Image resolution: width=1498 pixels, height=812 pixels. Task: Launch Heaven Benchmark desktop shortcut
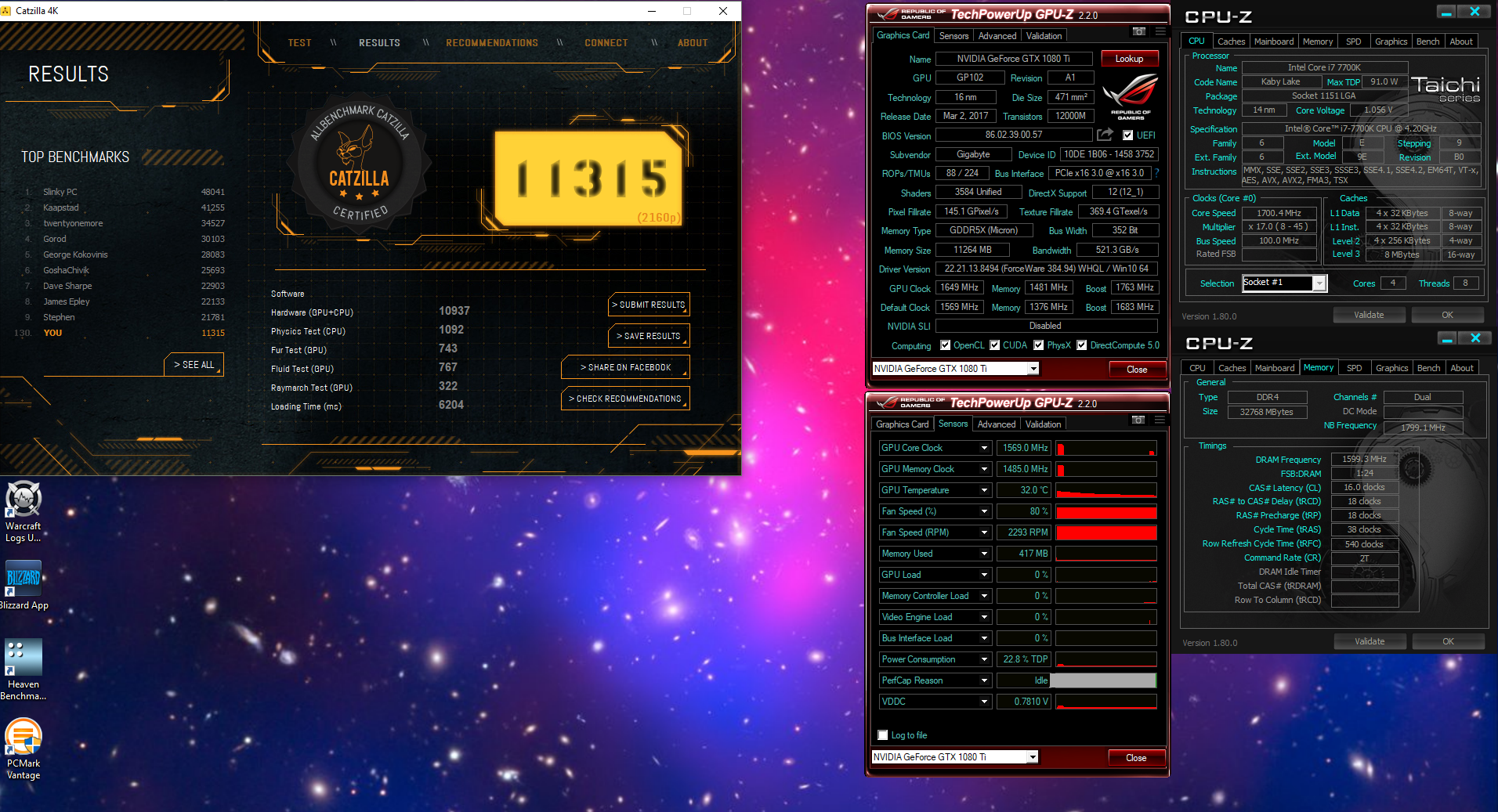[x=24, y=669]
